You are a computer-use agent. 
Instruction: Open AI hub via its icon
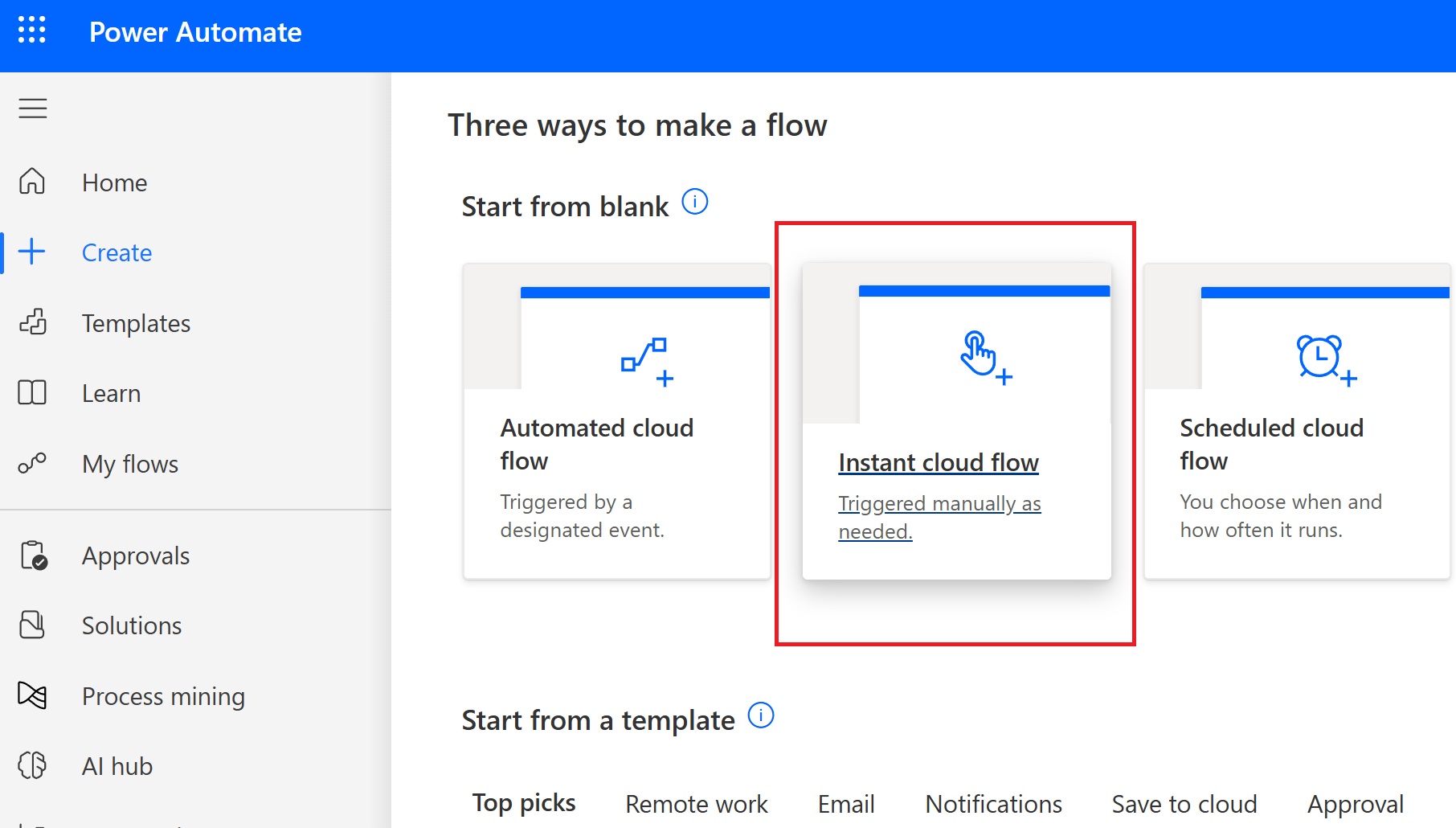pos(32,765)
